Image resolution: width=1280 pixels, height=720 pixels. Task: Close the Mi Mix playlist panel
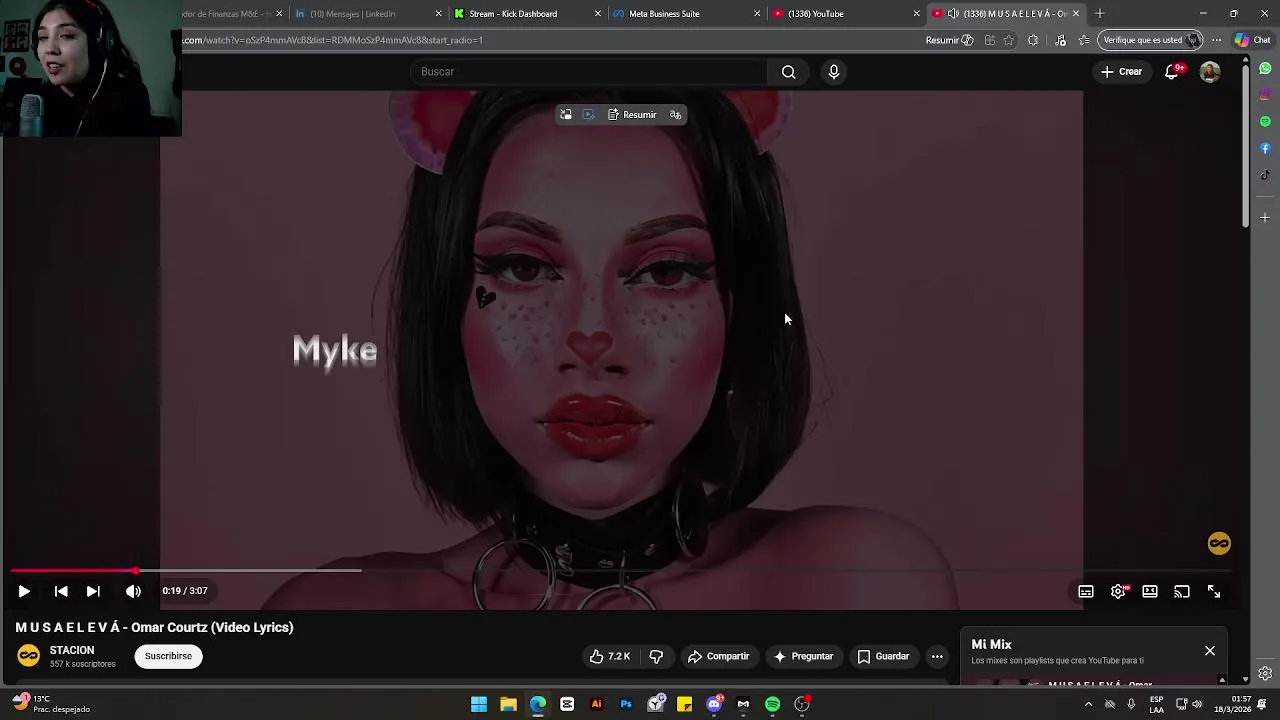(1210, 651)
